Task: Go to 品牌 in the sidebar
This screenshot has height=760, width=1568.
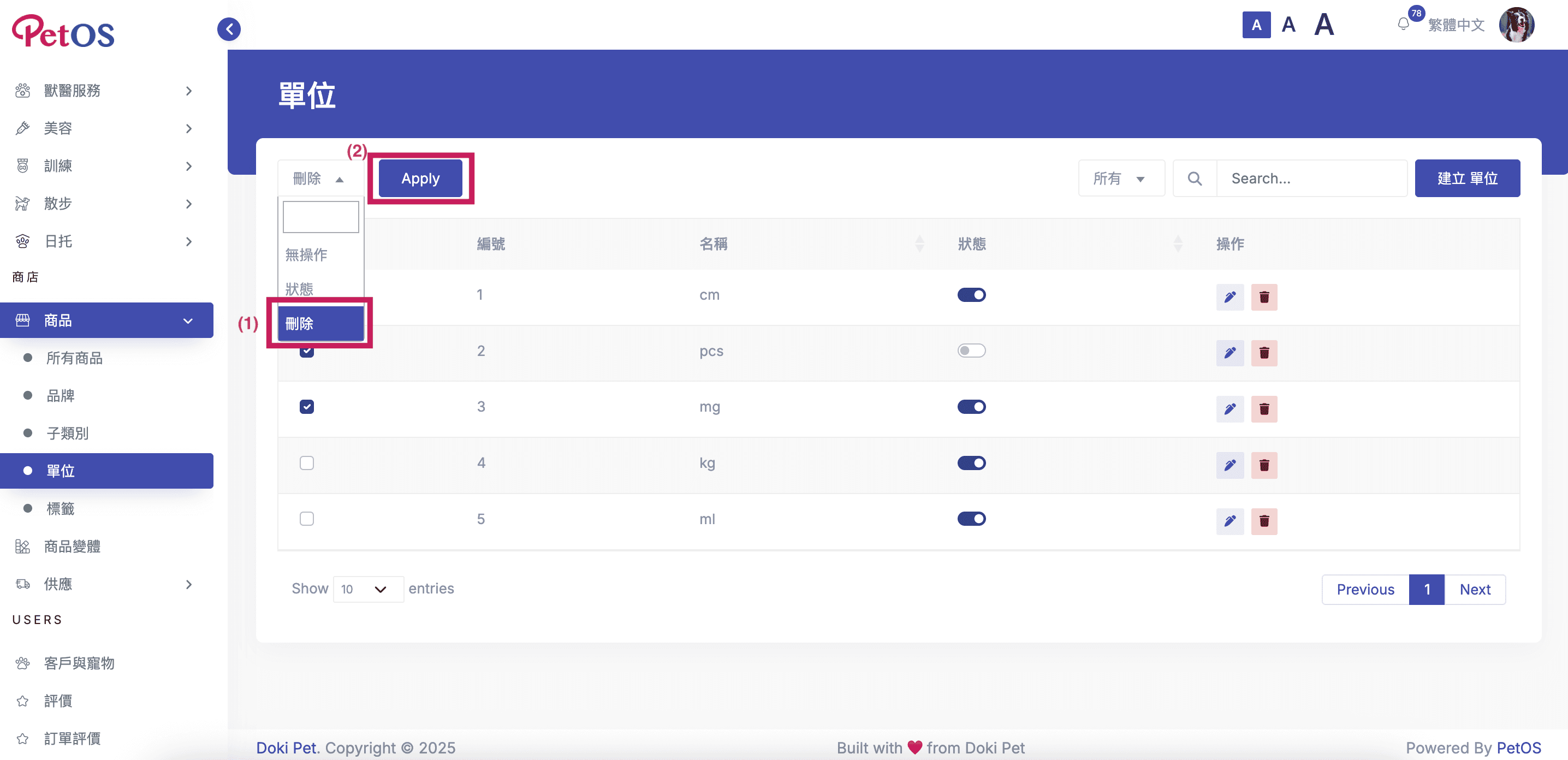Action: 61,395
